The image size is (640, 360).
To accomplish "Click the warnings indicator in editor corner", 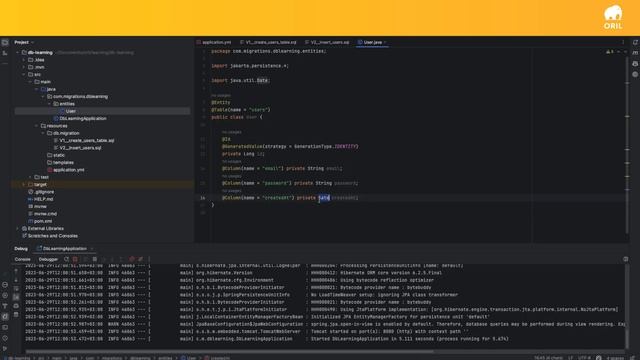I will 610,52.
